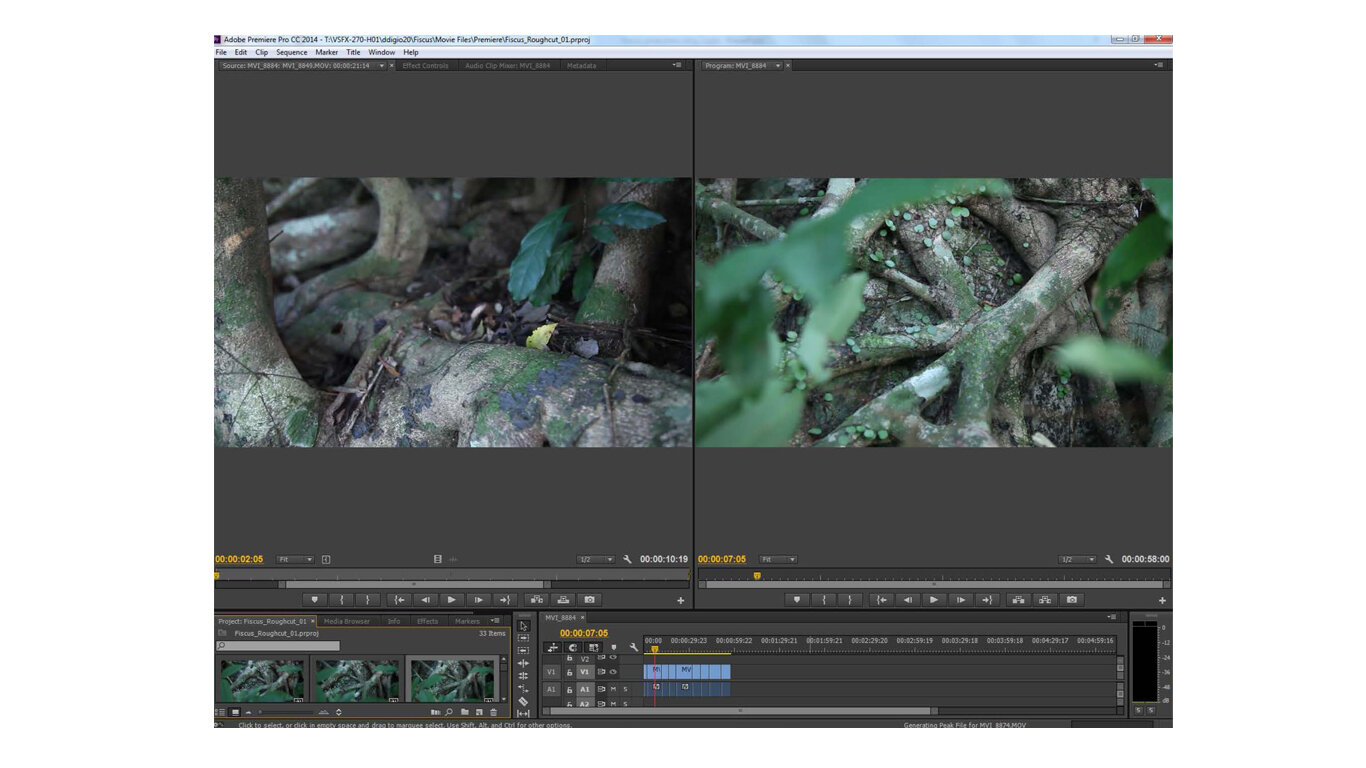Screen dimensions: 1366x768
Task: Play the clip in Source monitor
Action: 452,600
